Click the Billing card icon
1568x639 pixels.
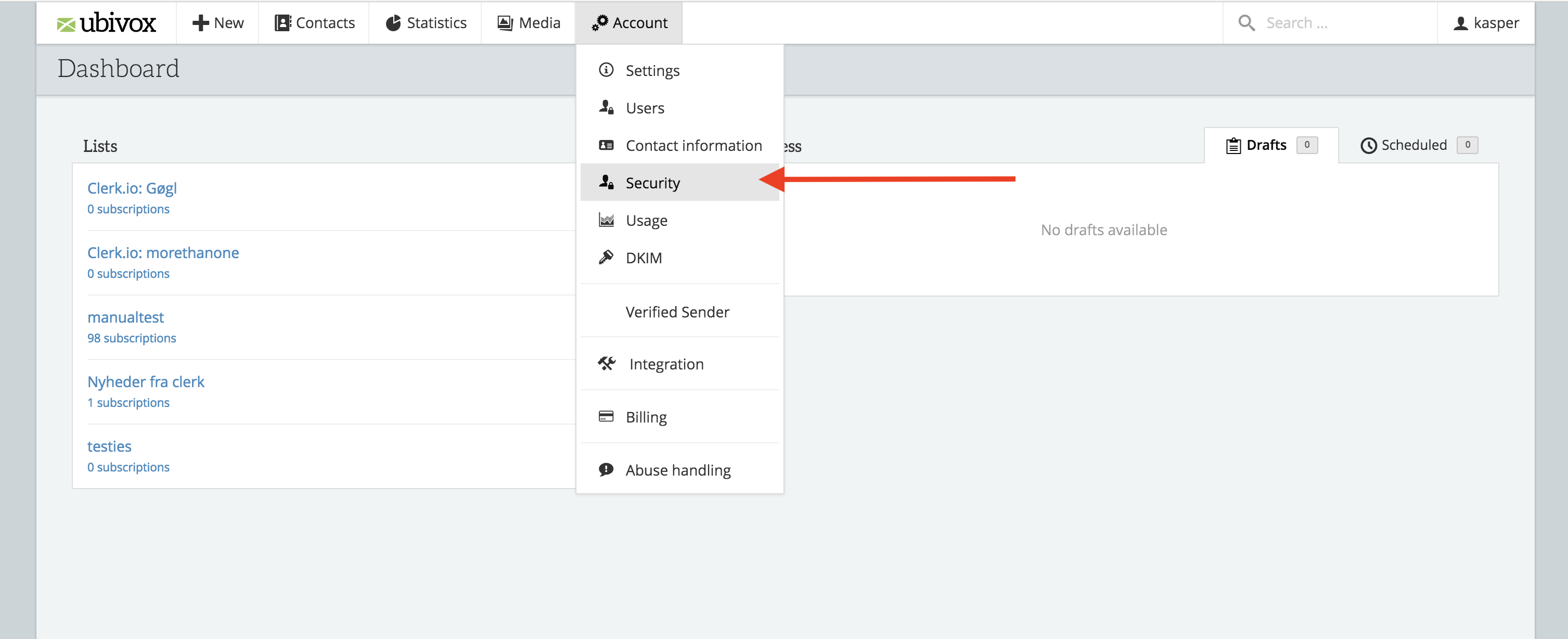point(606,416)
